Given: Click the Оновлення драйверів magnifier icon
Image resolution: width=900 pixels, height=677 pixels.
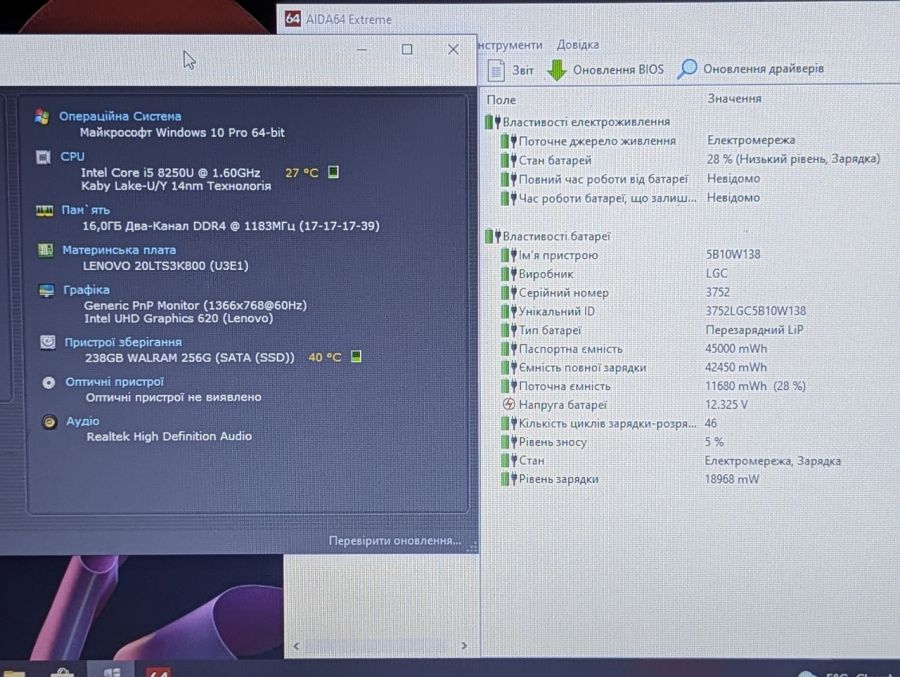Looking at the screenshot, I should point(686,69).
